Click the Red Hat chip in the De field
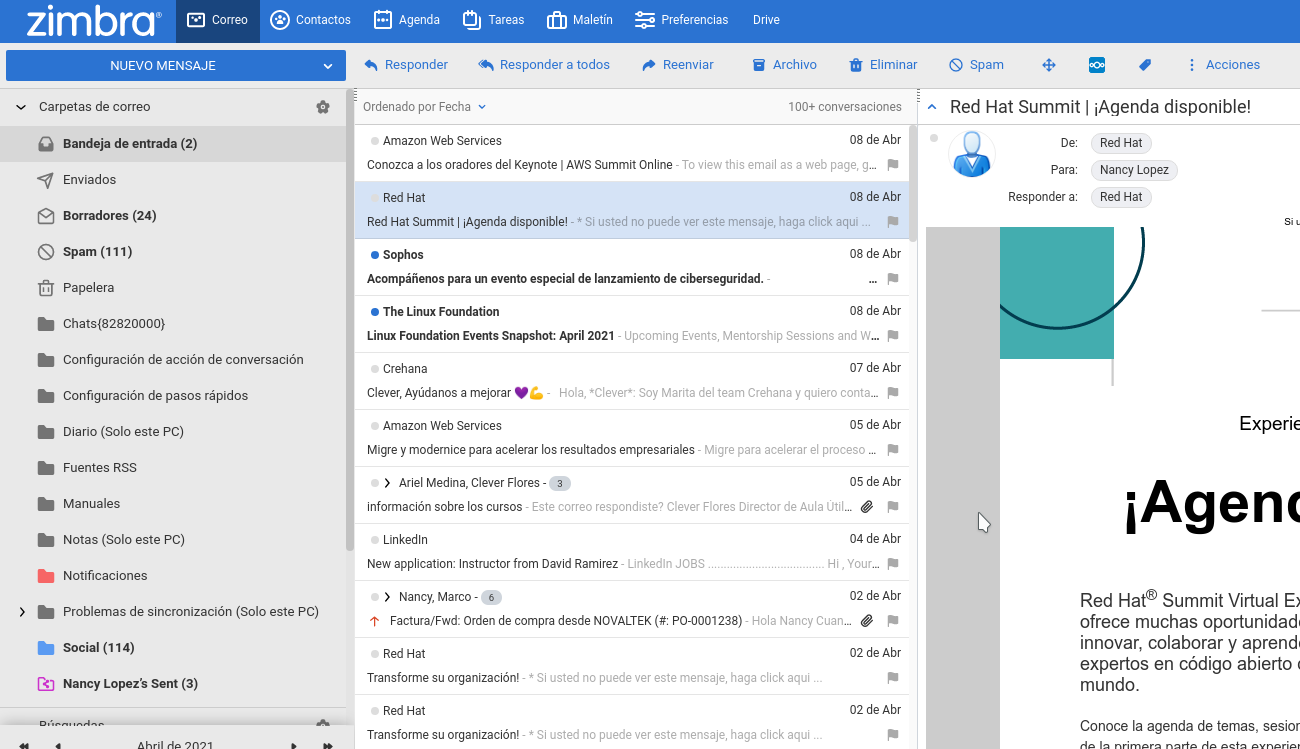1300x749 pixels. tap(1121, 143)
